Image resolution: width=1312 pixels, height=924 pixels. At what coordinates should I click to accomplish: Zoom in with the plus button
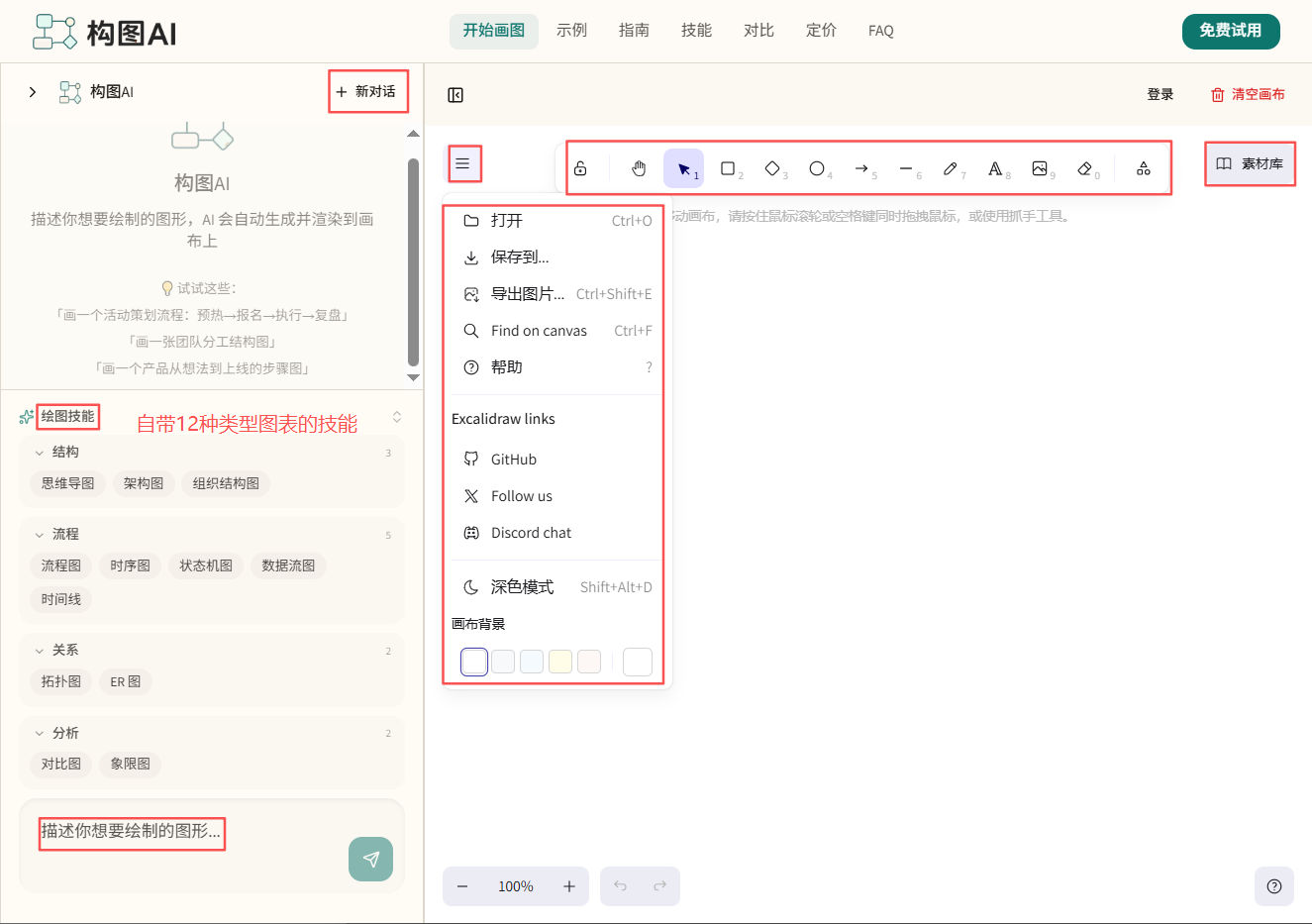point(569,886)
